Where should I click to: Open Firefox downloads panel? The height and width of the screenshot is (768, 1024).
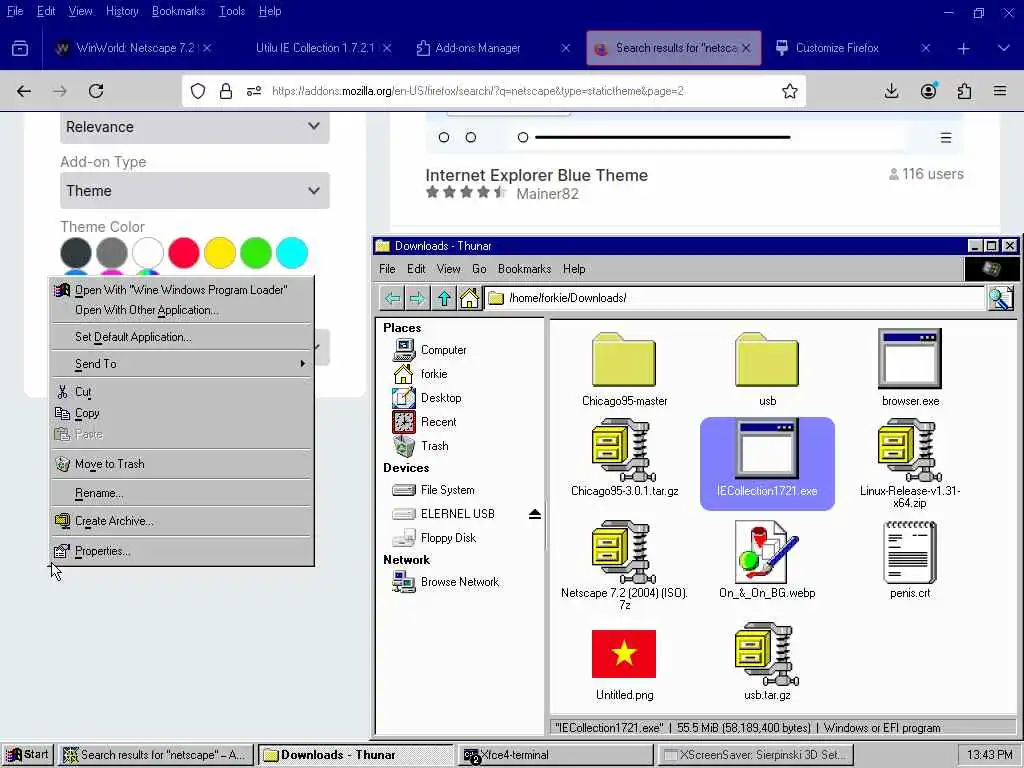point(891,91)
